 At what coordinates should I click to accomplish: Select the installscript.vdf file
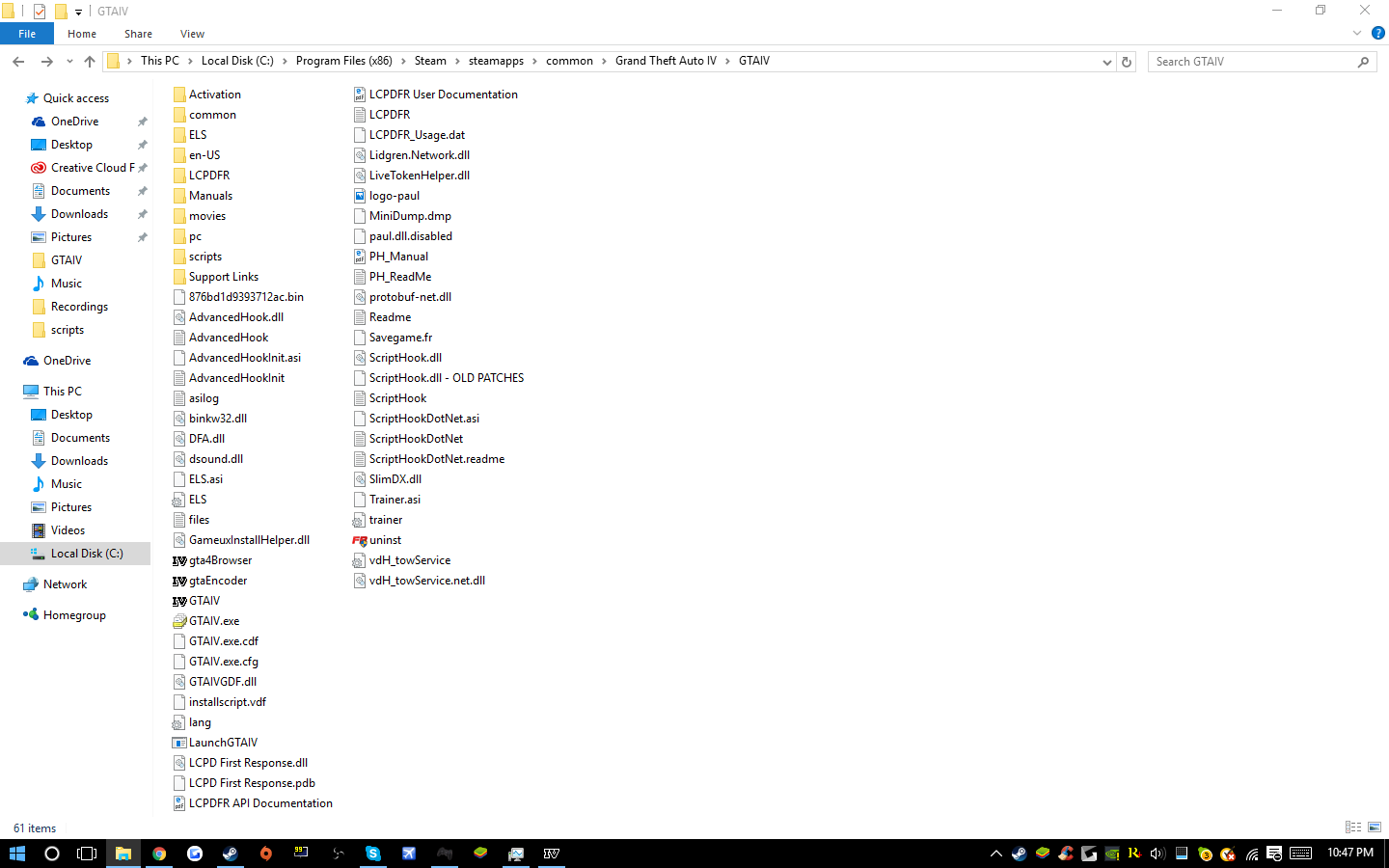point(220,702)
